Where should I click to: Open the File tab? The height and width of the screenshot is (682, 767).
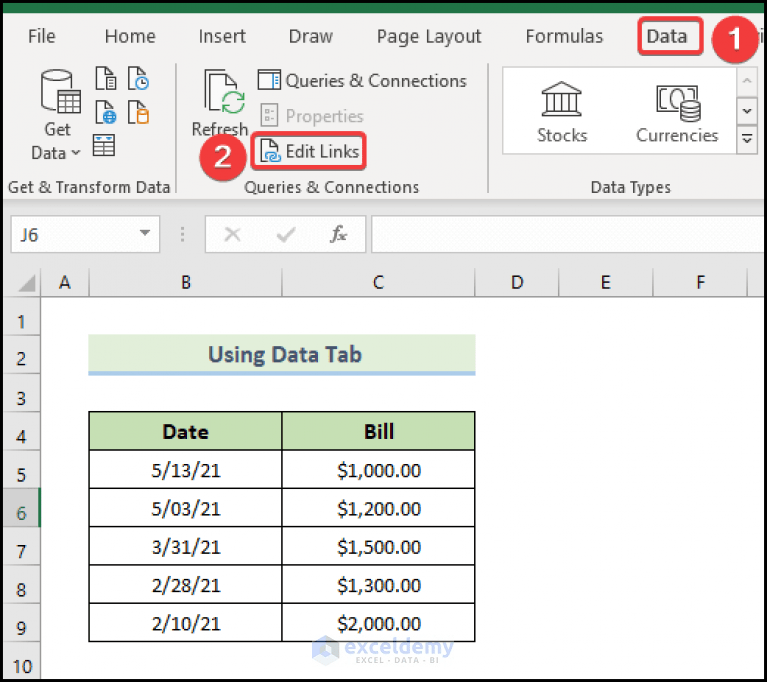[42, 36]
